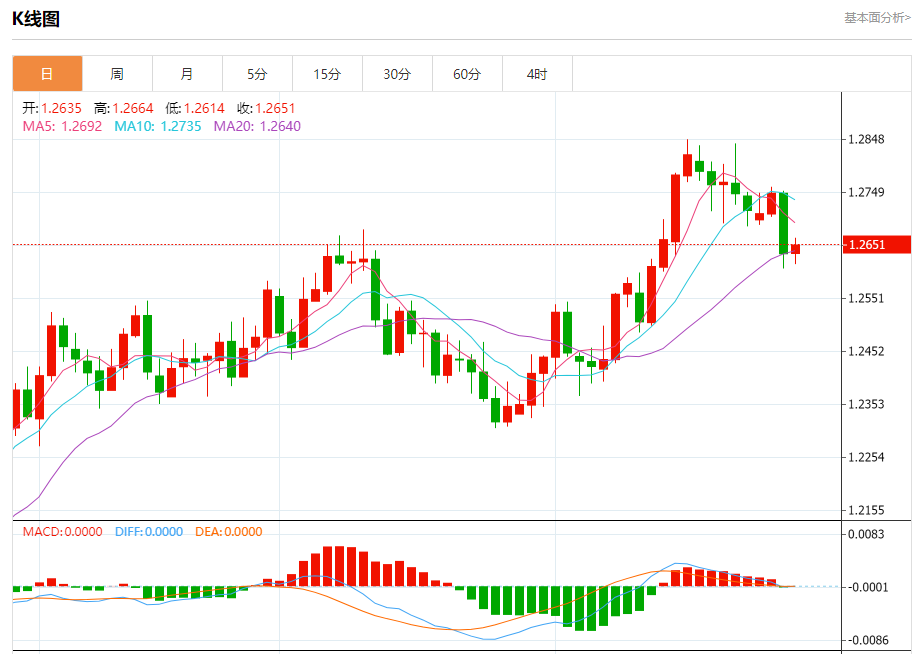919x654 pixels.
Task: Open the 60分 interval tab
Action: point(467,74)
